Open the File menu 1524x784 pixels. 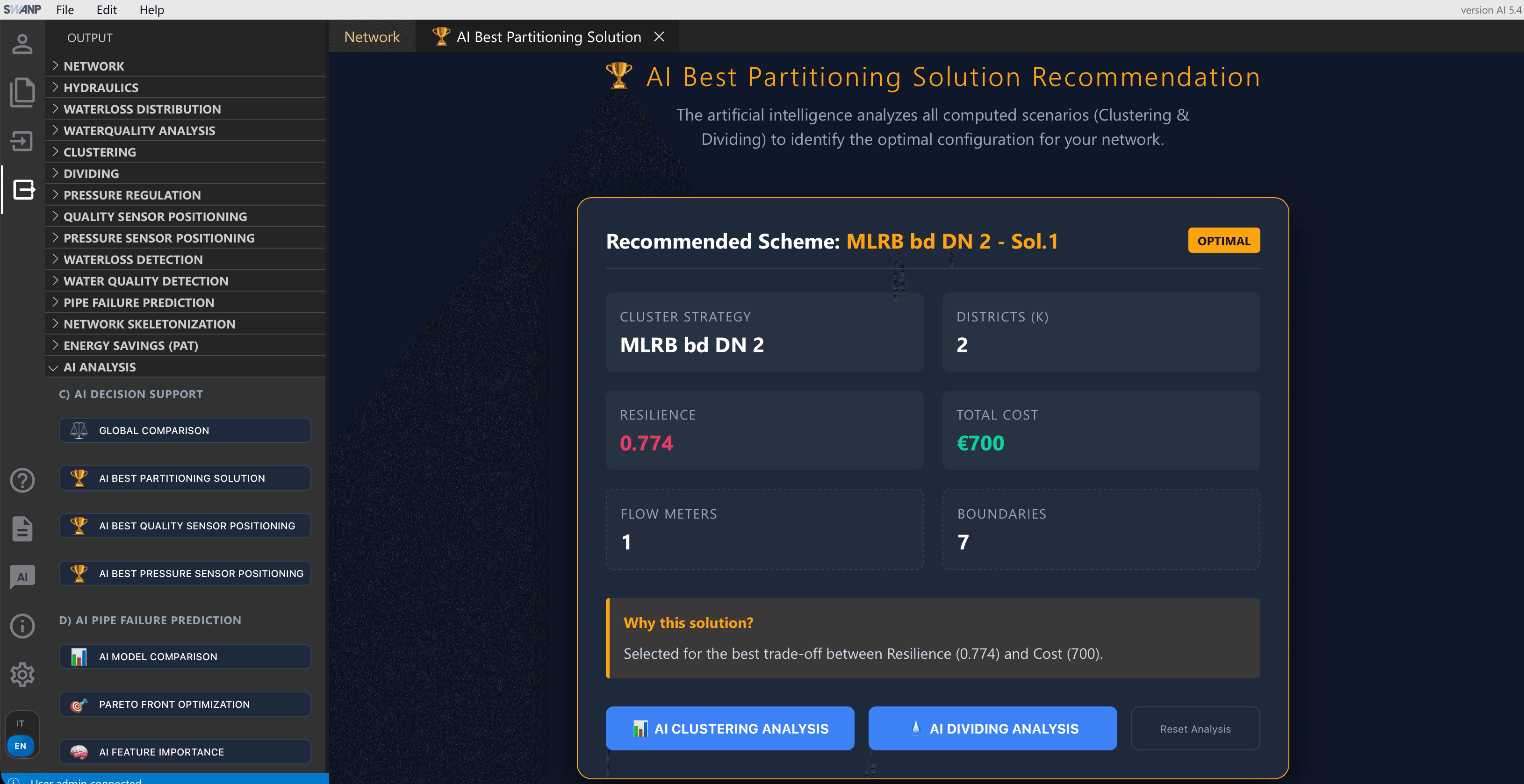coord(65,9)
